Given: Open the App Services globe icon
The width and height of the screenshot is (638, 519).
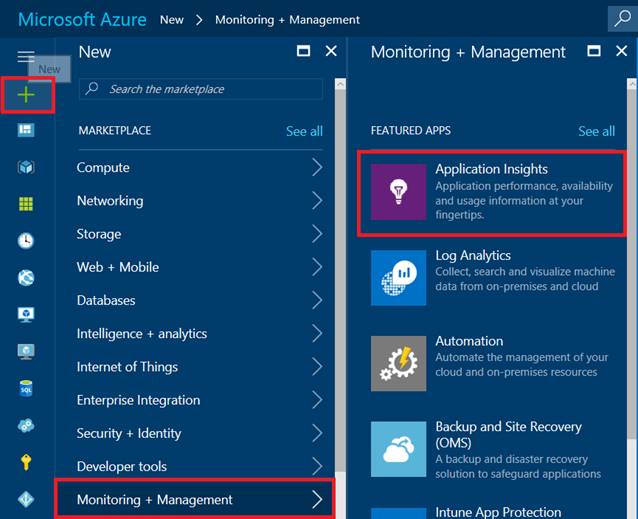Looking at the screenshot, I should click(26, 277).
